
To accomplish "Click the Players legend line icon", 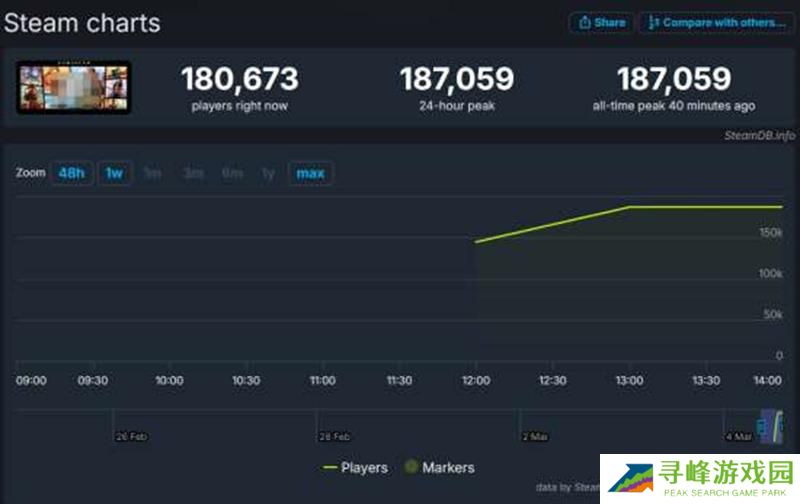I will [330, 467].
